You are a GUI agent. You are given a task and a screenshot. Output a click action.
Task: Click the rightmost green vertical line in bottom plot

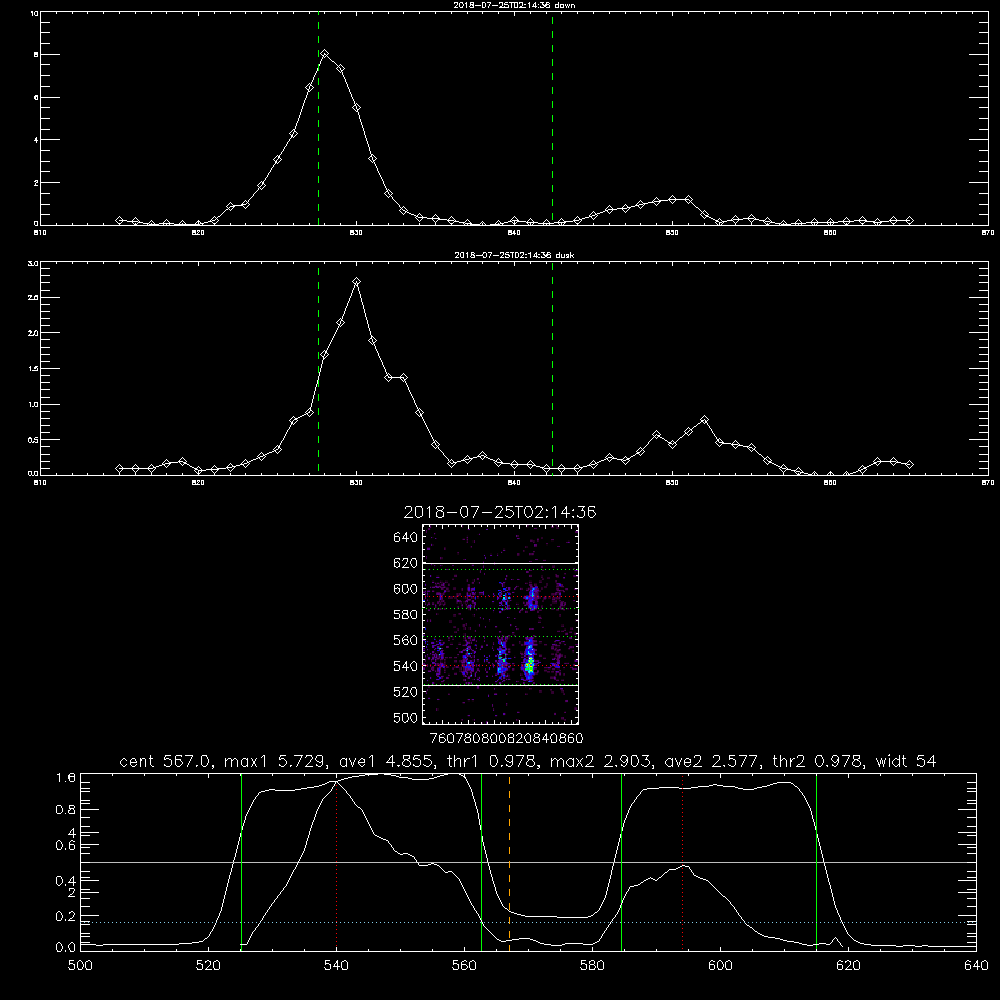tap(816, 861)
